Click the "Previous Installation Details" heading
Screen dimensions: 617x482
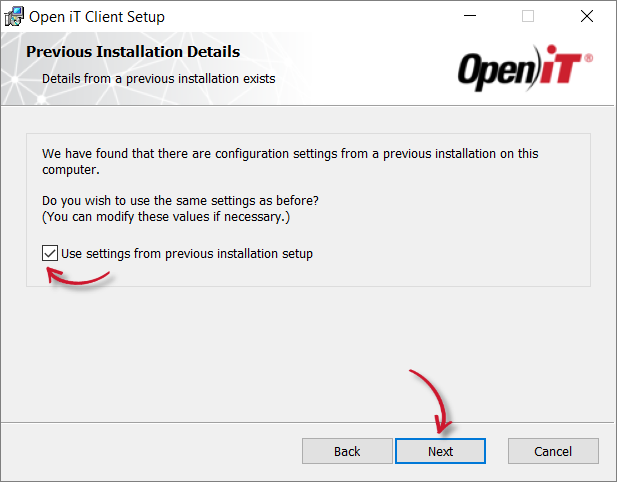click(x=133, y=52)
